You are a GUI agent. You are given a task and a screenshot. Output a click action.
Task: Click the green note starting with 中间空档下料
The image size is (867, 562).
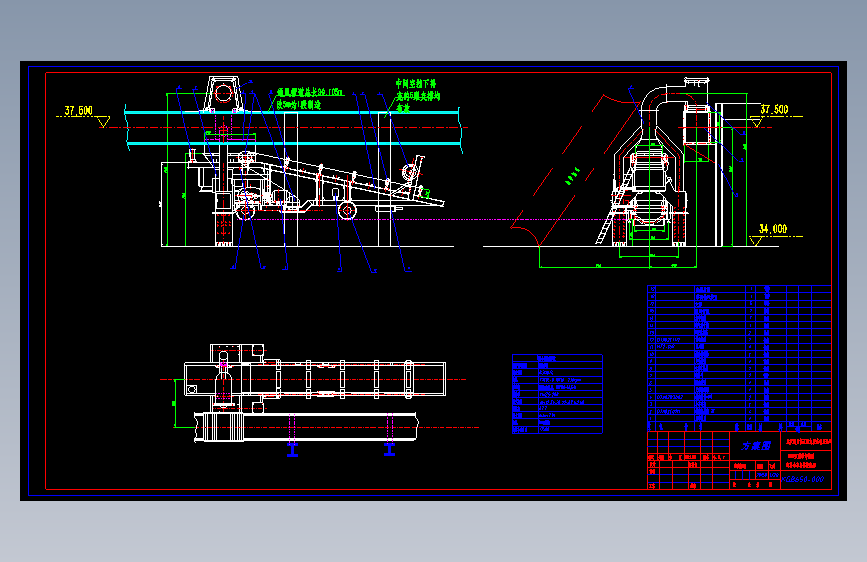[x=418, y=96]
